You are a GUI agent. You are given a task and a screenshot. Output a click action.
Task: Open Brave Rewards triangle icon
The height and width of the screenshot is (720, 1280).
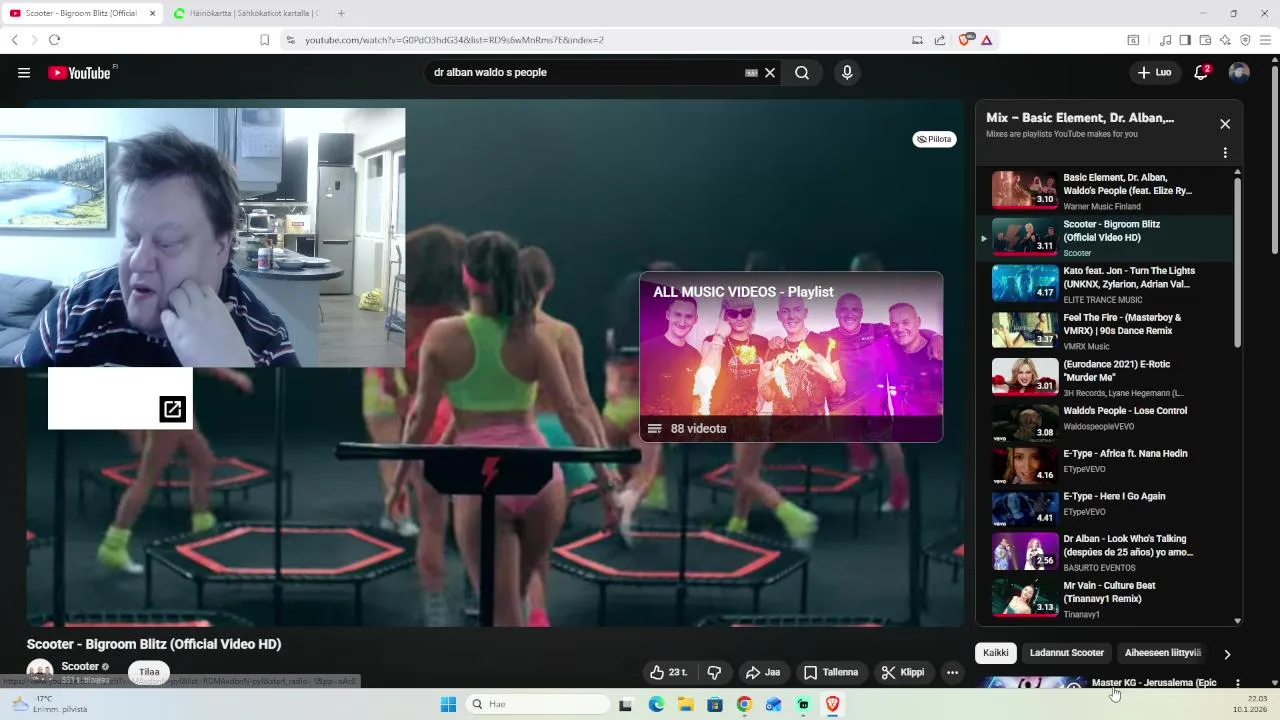[986, 40]
